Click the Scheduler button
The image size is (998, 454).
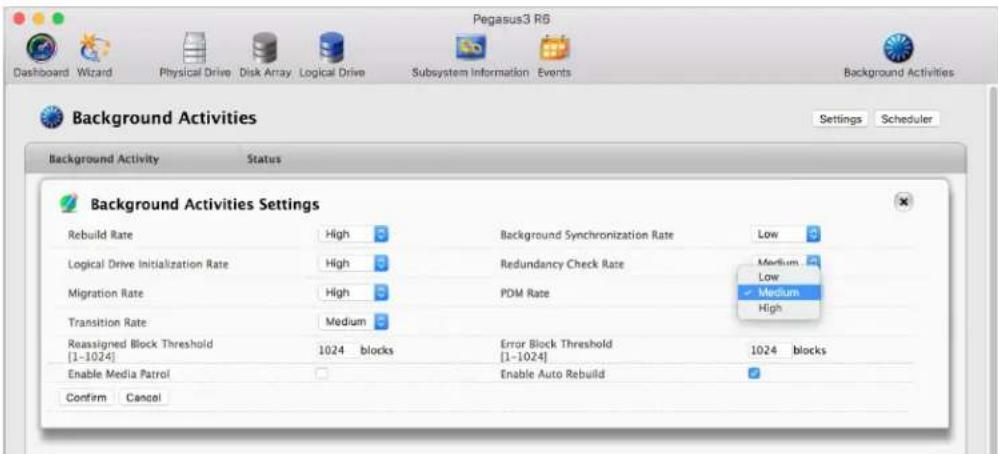coord(907,119)
